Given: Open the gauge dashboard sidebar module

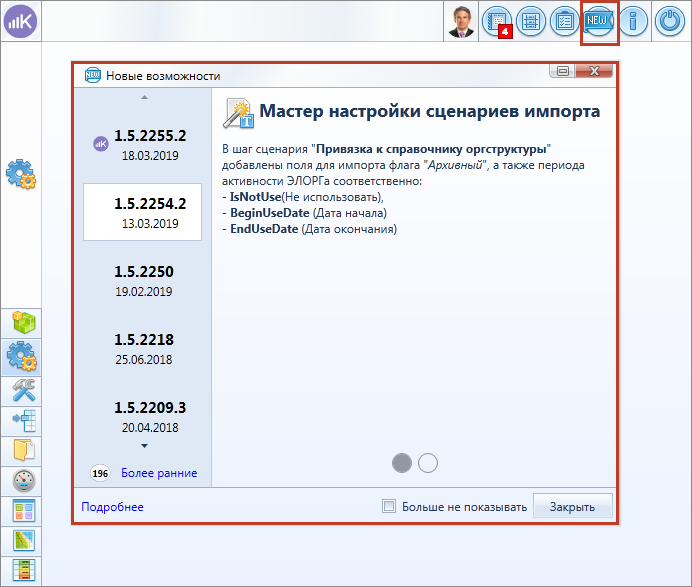Looking at the screenshot, I should click(x=23, y=481).
